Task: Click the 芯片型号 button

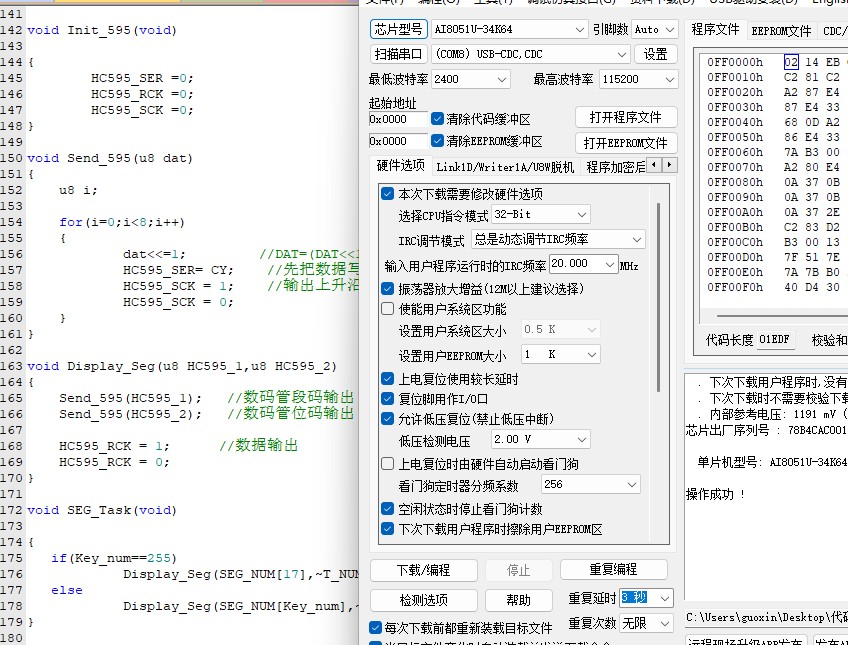Action: 399,29
